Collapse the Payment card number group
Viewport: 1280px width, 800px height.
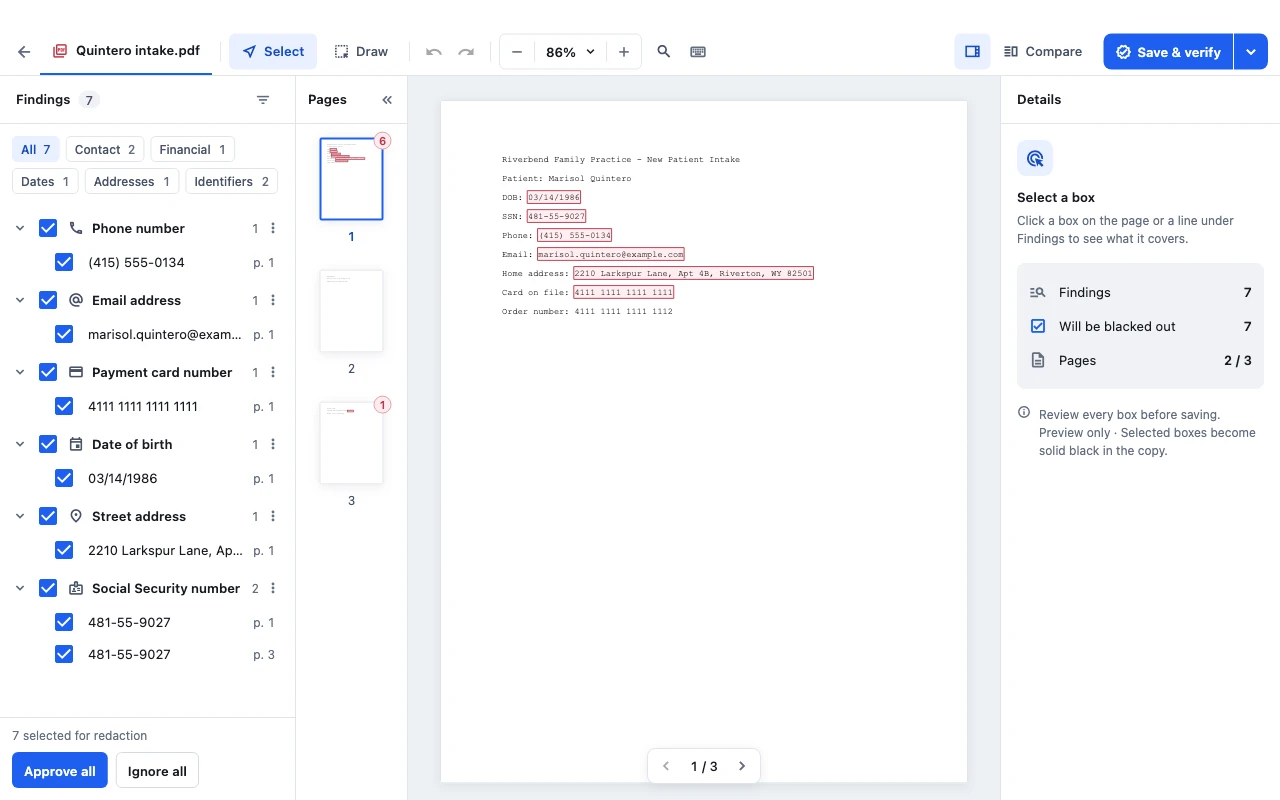(x=20, y=372)
